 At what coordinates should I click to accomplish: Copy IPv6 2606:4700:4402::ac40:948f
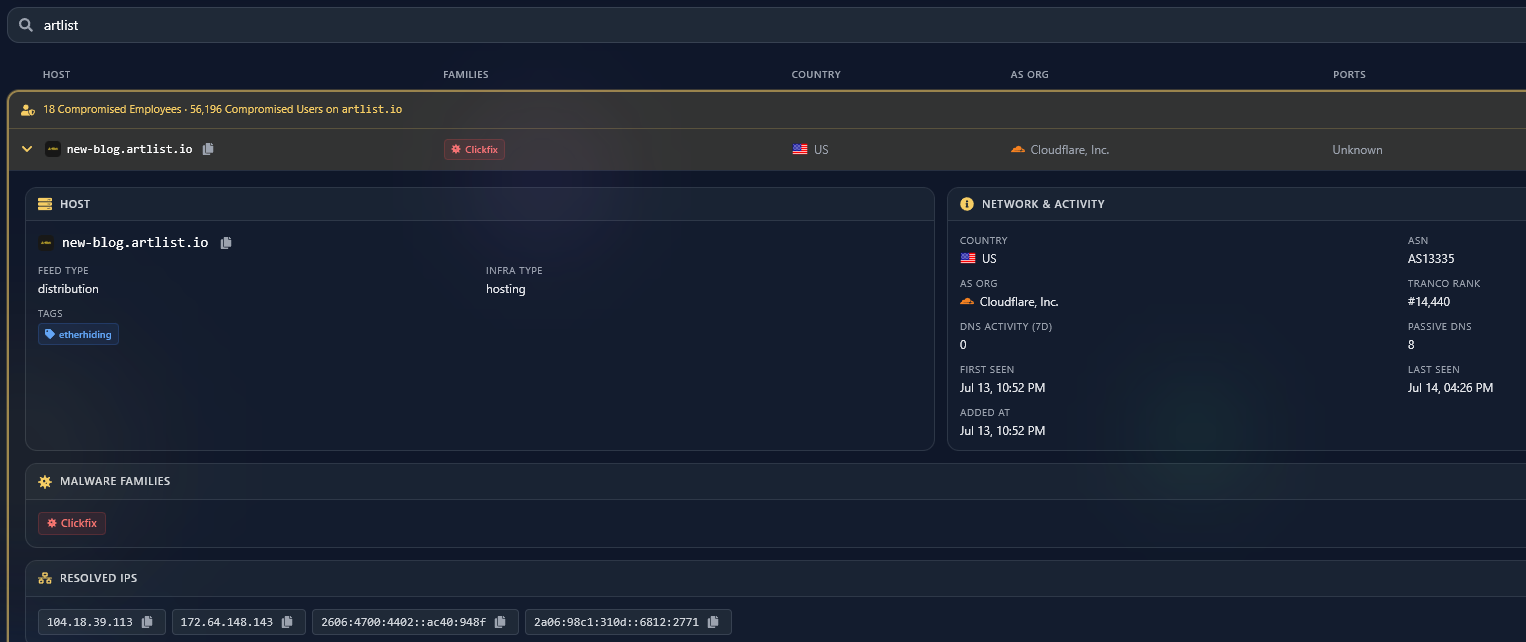[x=500, y=622]
